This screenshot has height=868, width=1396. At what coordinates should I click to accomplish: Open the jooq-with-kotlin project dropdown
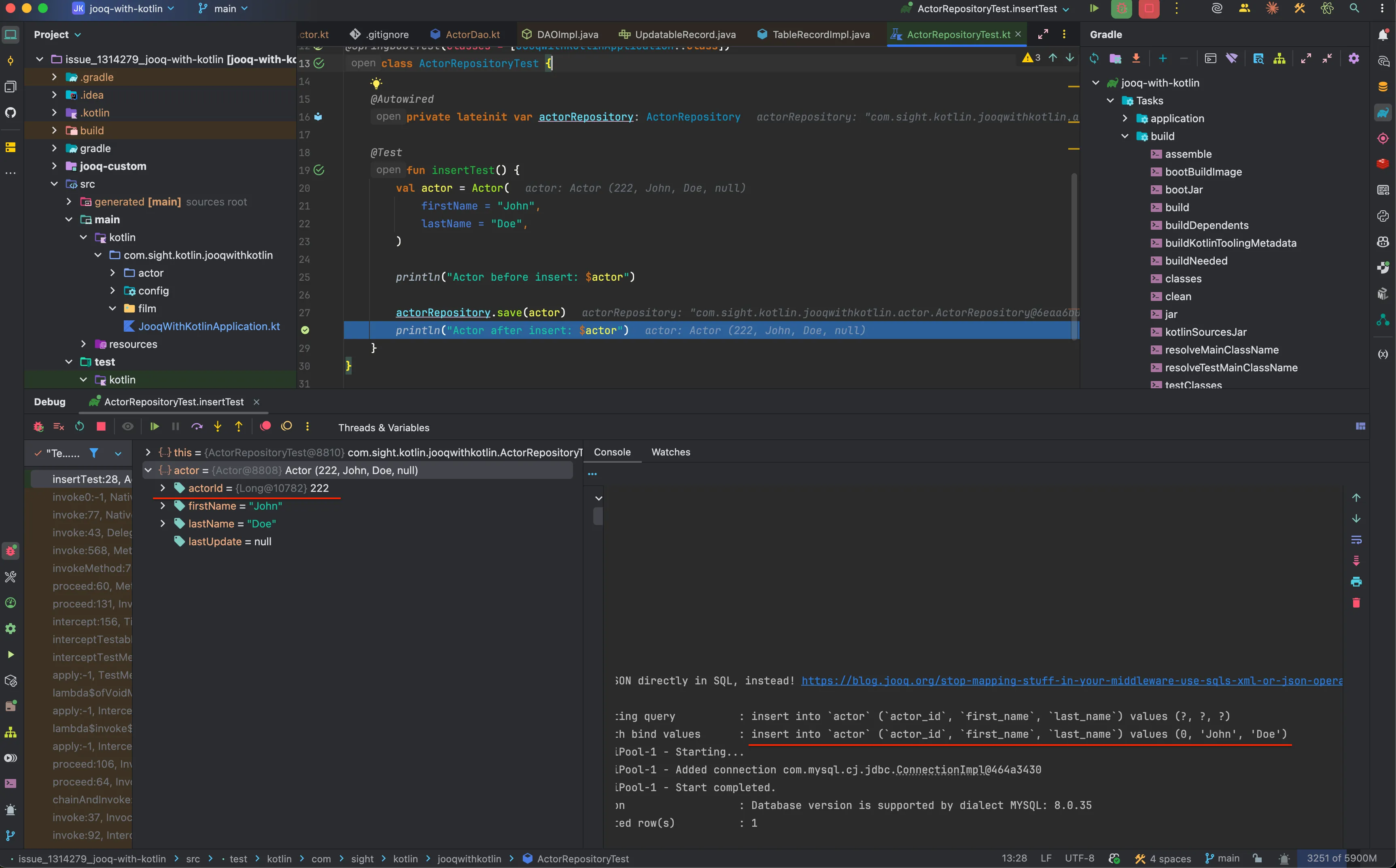[123, 8]
